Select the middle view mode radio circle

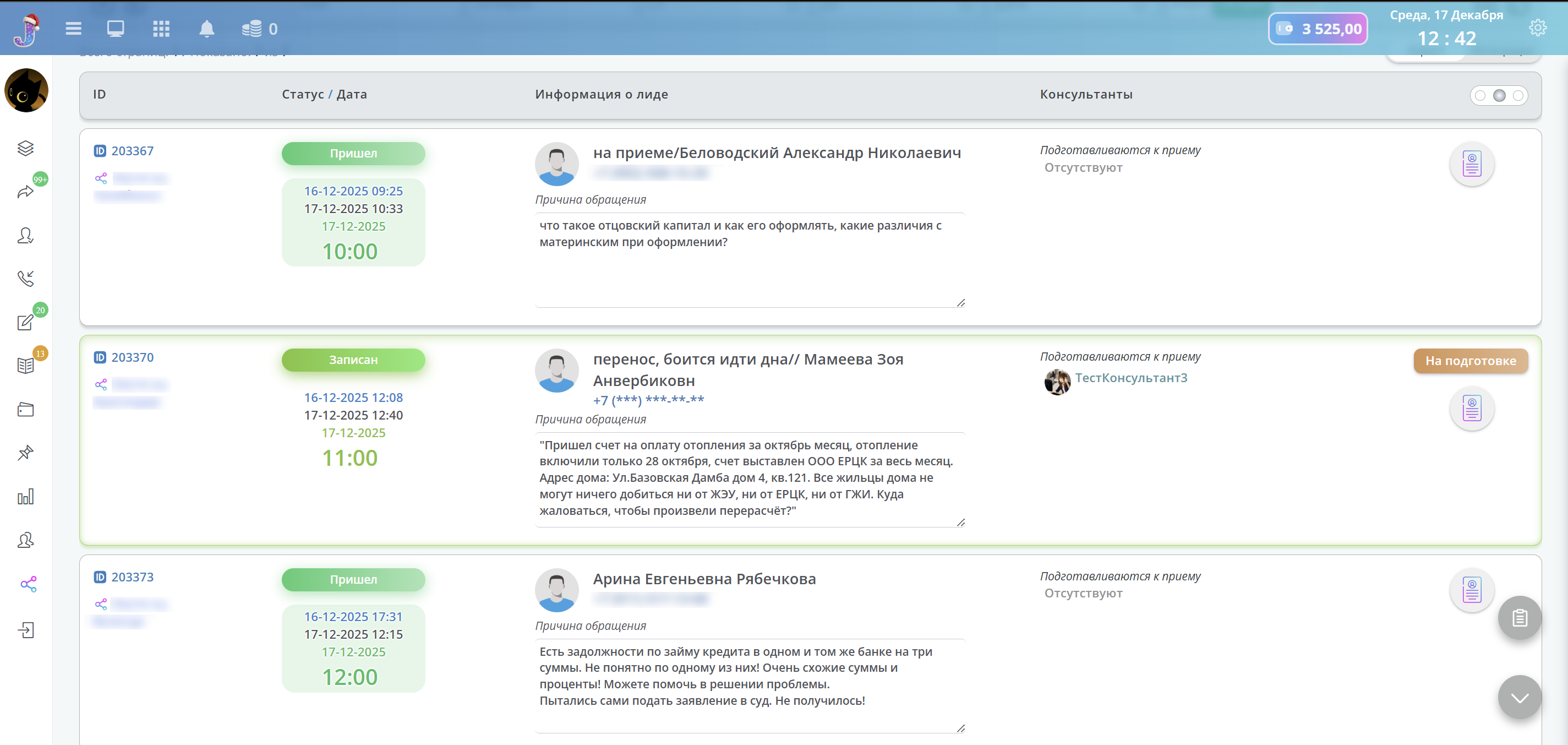coord(1499,96)
